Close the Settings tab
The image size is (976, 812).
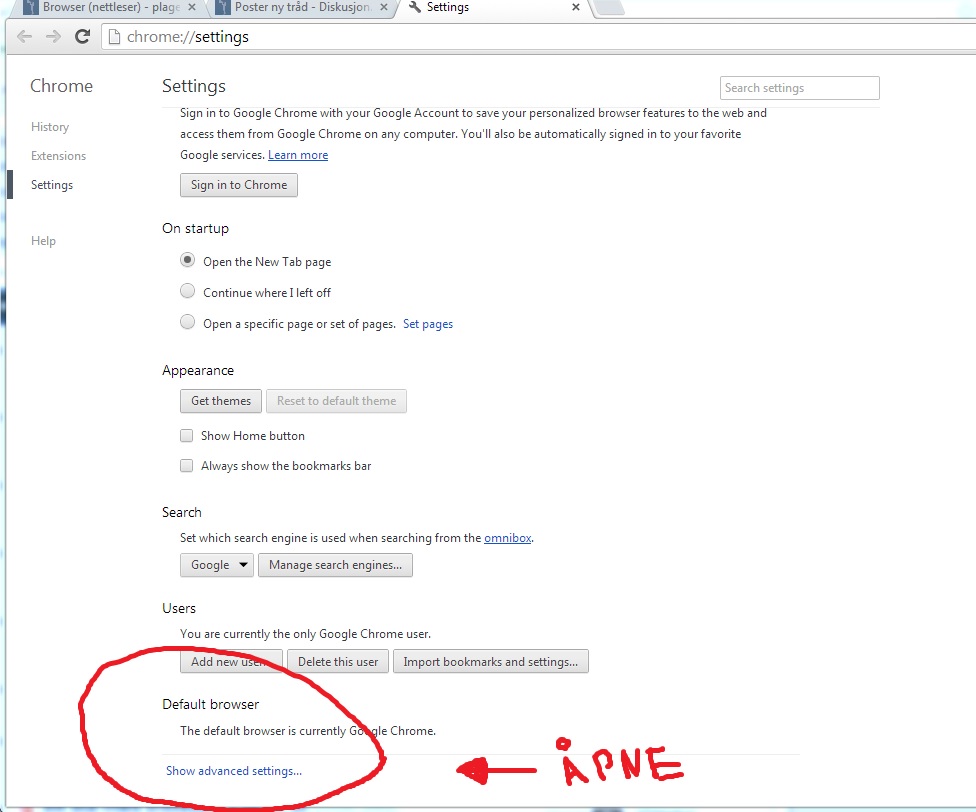[x=576, y=7]
